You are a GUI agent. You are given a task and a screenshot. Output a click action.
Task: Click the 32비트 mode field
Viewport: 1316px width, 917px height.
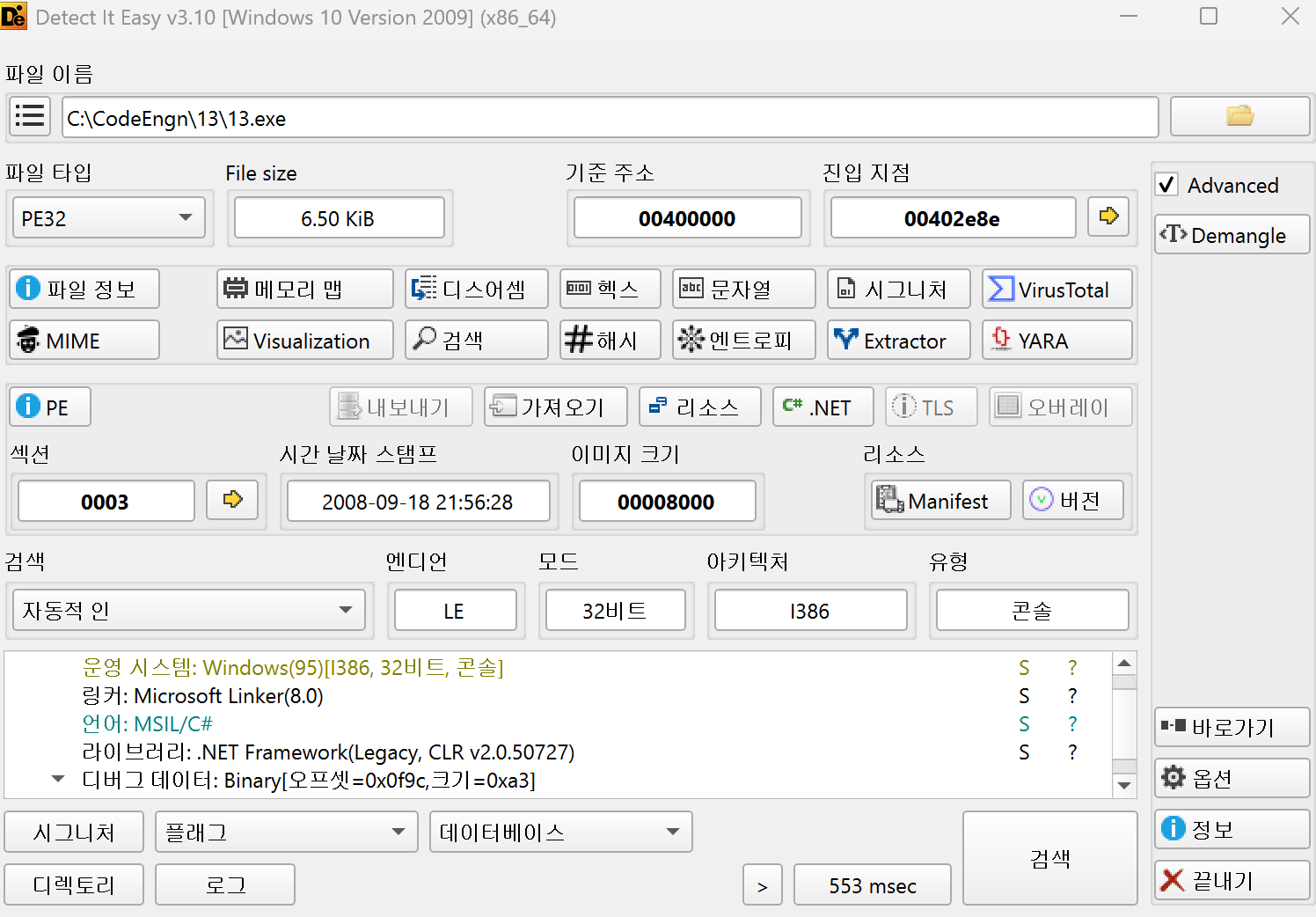pyautogui.click(x=615, y=611)
